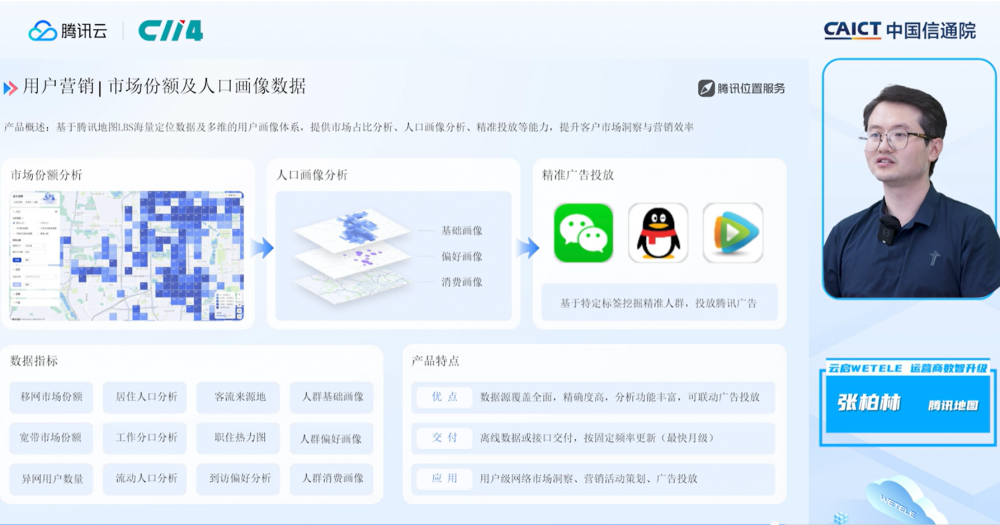
Task: Click the 产品特点 heading
Action: click(x=435, y=361)
